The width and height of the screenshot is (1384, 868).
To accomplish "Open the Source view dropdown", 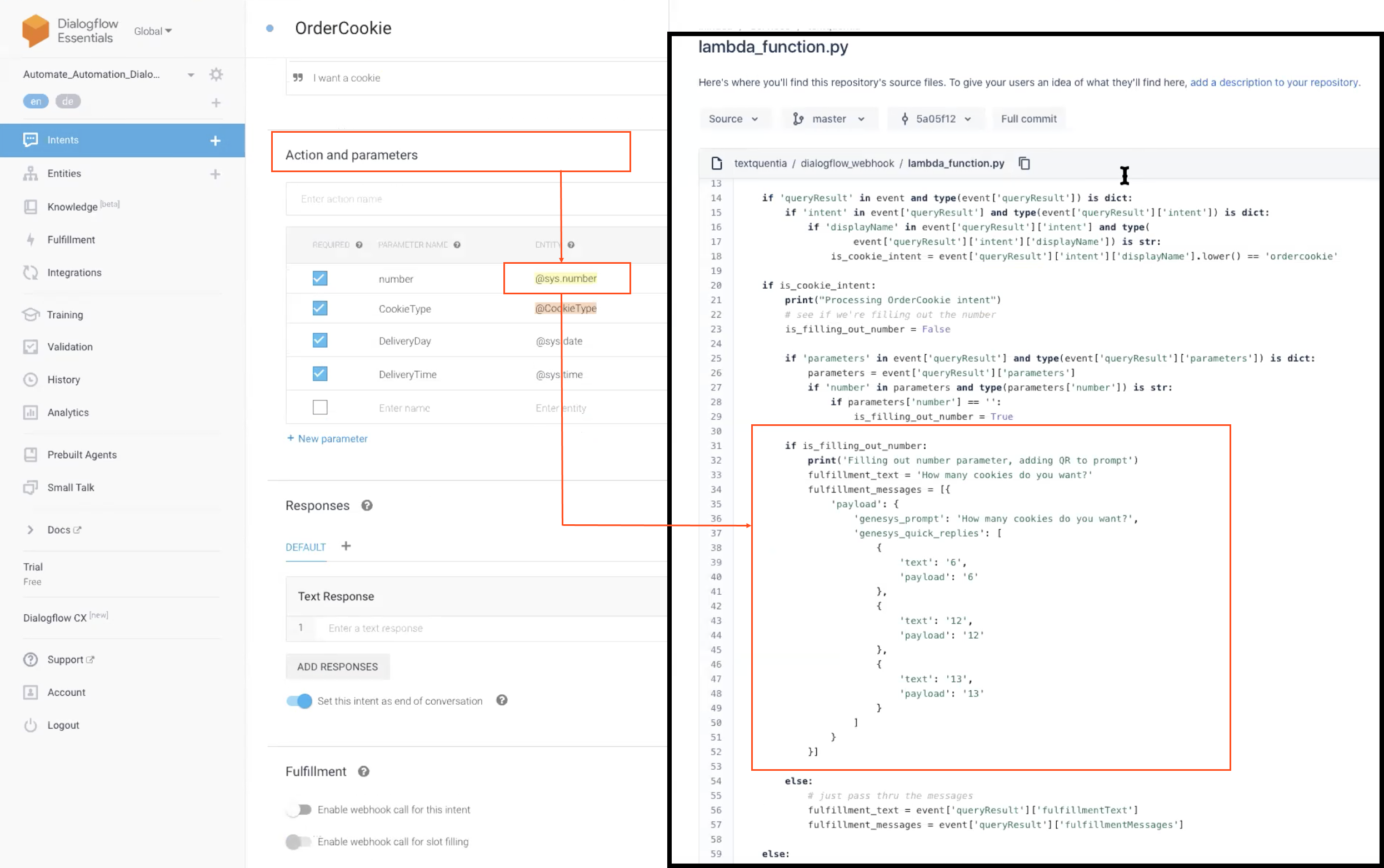I will [x=733, y=119].
